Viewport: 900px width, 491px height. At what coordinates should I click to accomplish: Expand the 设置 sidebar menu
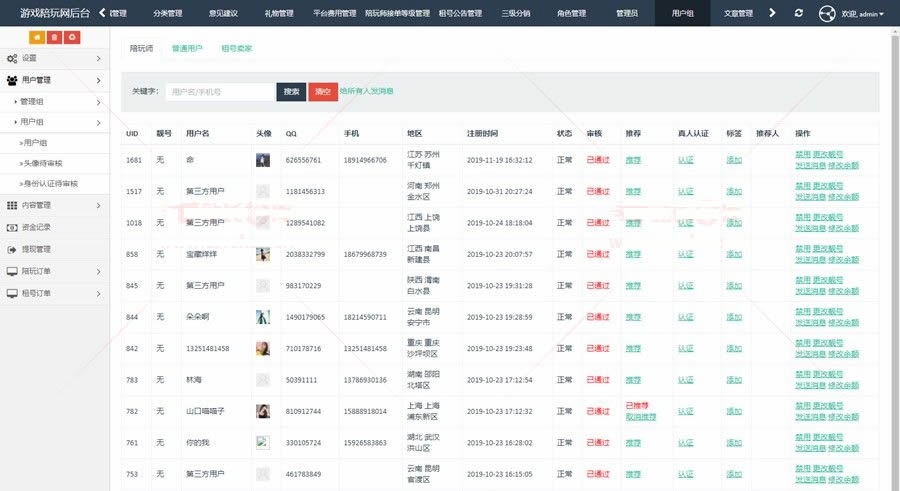pyautogui.click(x=54, y=59)
